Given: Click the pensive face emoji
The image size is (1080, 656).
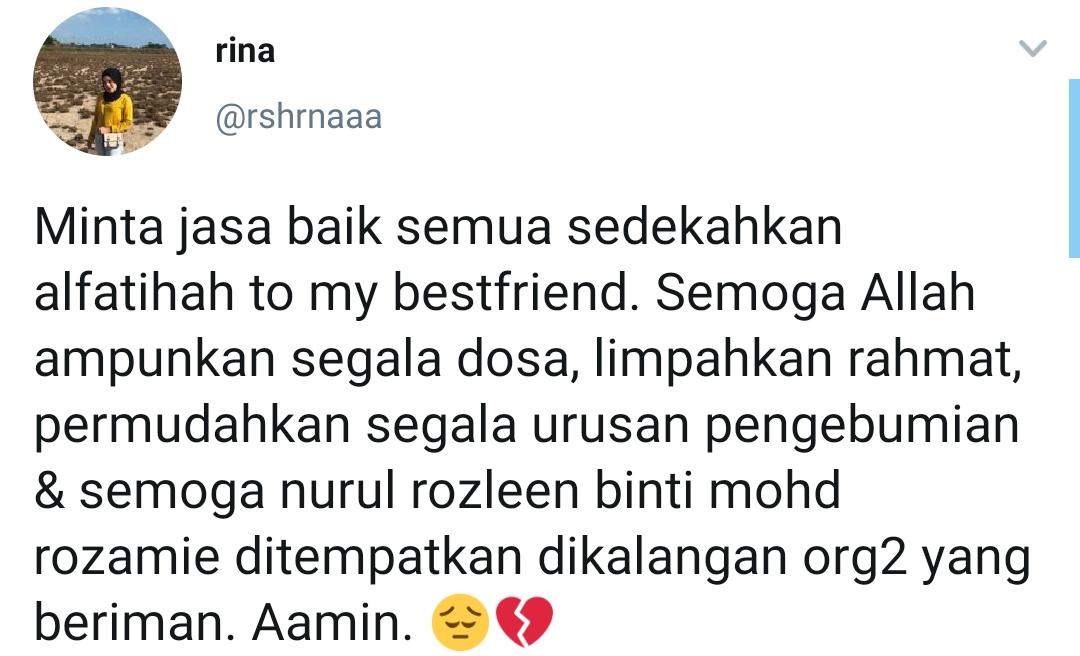Looking at the screenshot, I should click(459, 622).
